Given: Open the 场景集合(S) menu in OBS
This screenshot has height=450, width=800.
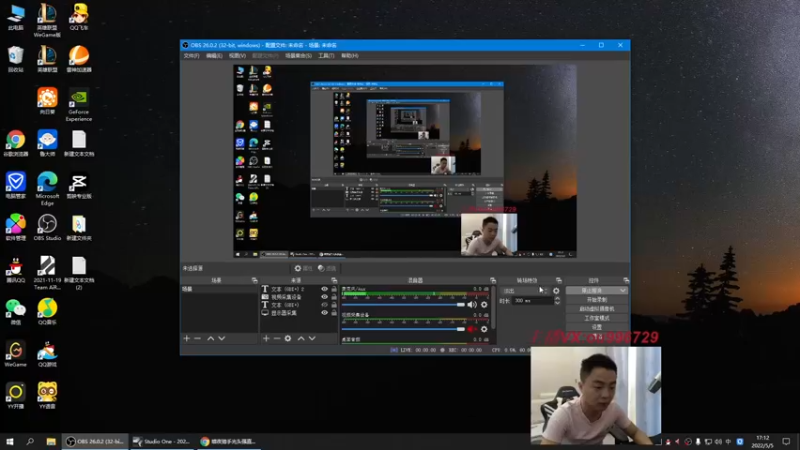Looking at the screenshot, I should [298, 56].
